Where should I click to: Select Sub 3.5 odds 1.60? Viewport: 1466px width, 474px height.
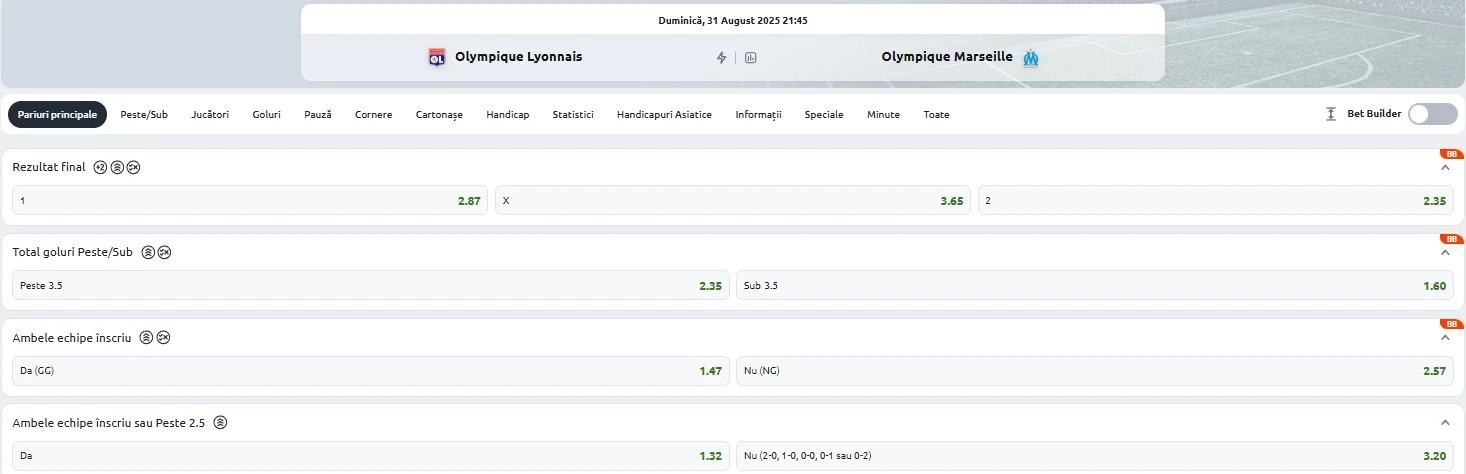click(x=1095, y=285)
